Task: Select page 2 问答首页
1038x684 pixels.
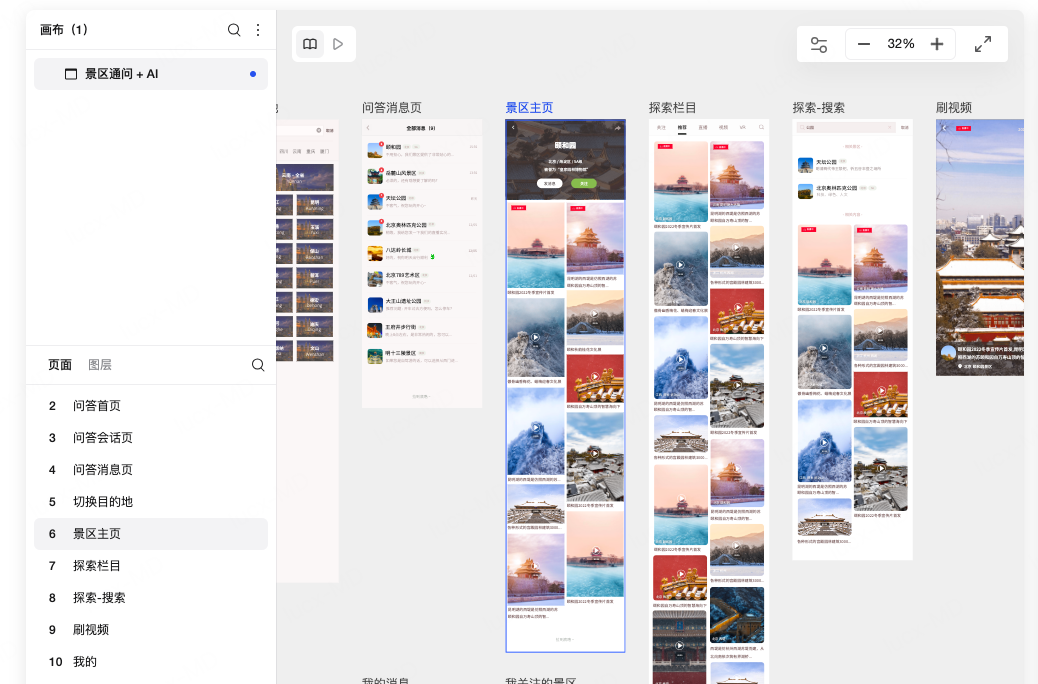Action: [151, 406]
